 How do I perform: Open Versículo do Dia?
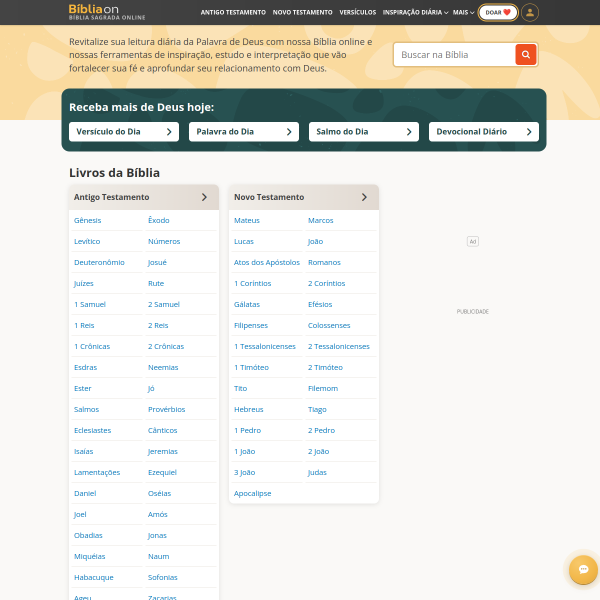coord(124,132)
